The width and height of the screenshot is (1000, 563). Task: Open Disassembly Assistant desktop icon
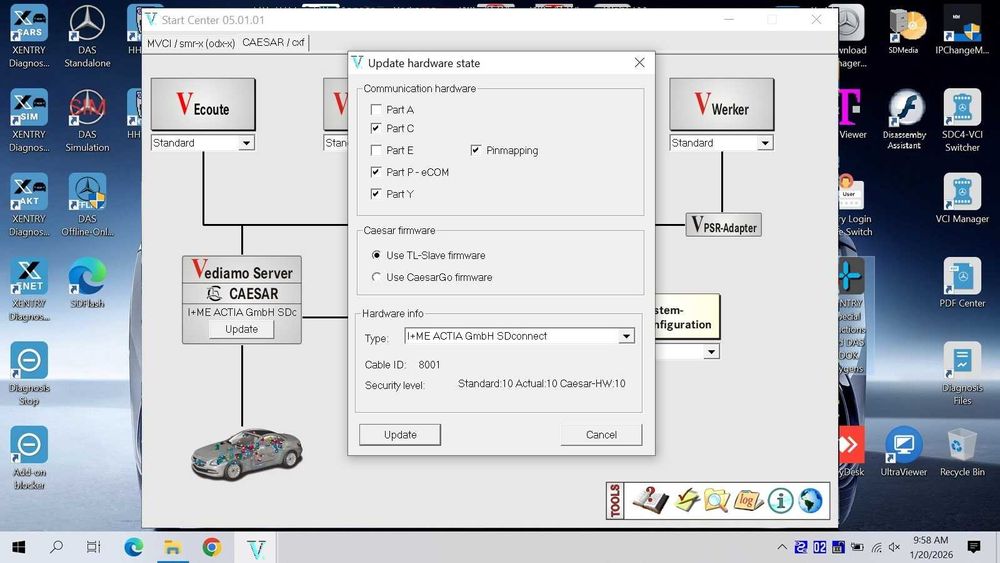[x=904, y=120]
